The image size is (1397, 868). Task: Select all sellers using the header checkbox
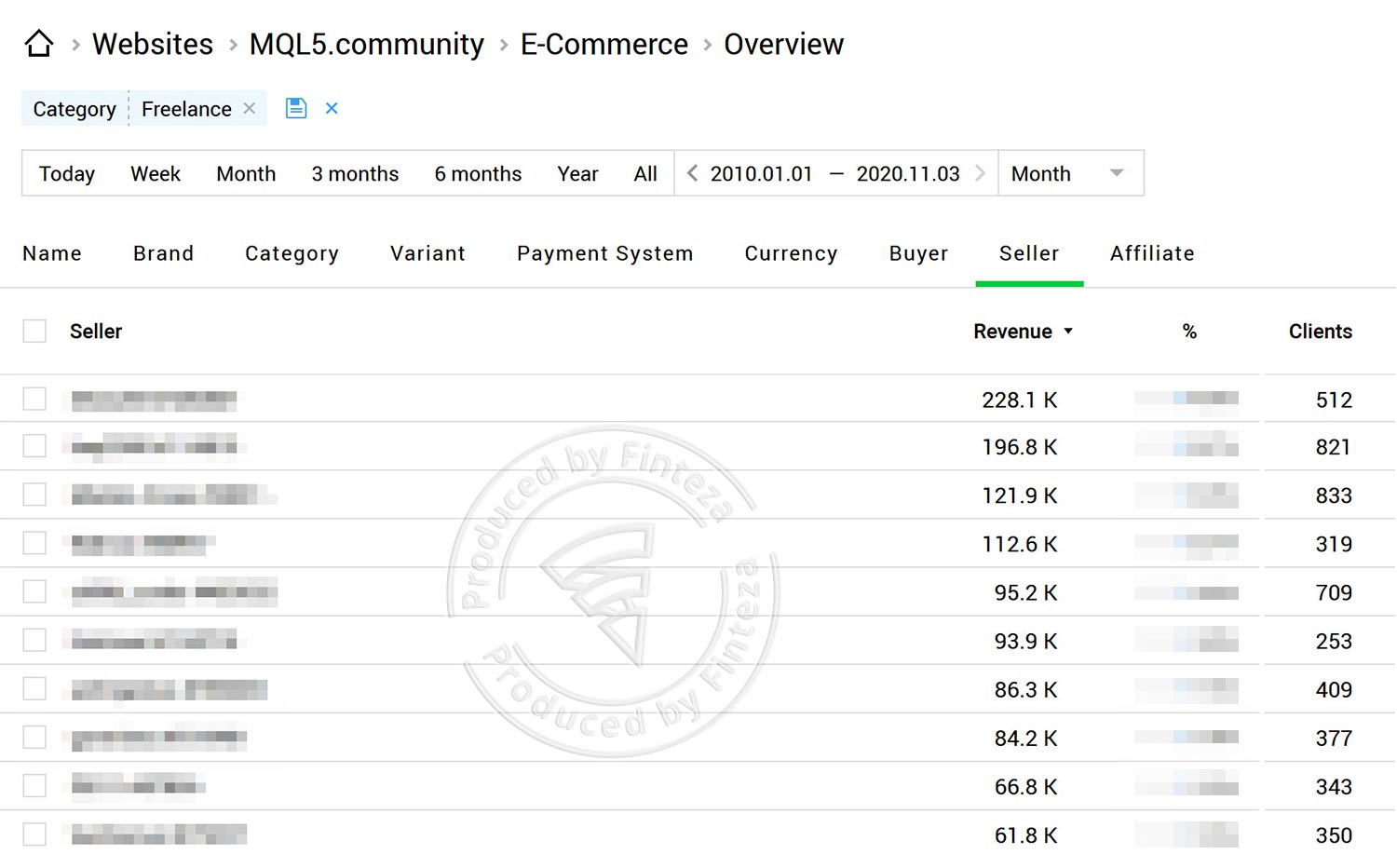(34, 331)
